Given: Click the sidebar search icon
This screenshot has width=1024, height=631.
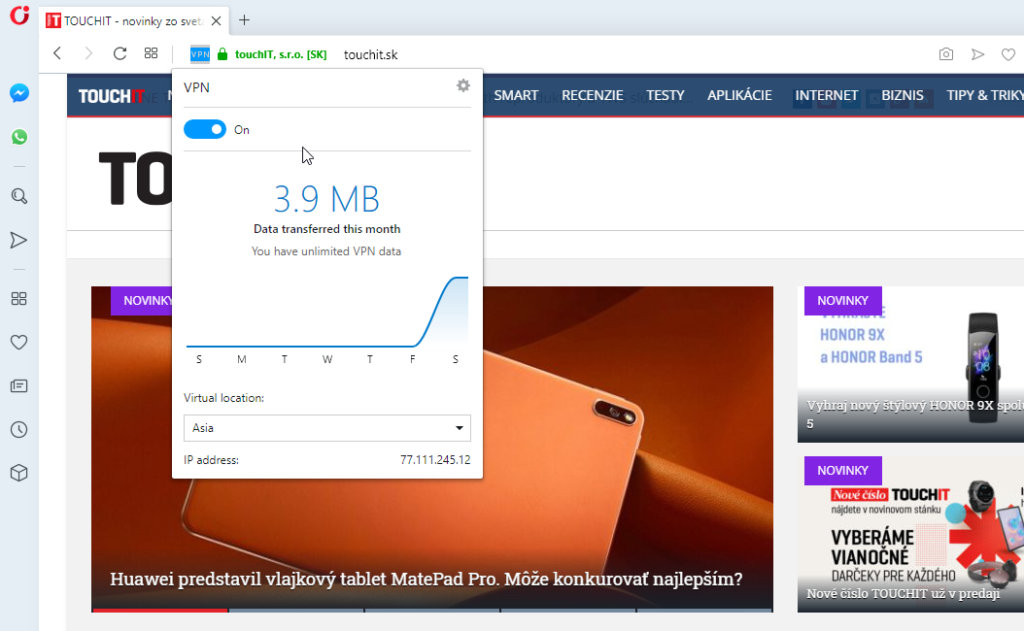Looking at the screenshot, I should (x=19, y=196).
